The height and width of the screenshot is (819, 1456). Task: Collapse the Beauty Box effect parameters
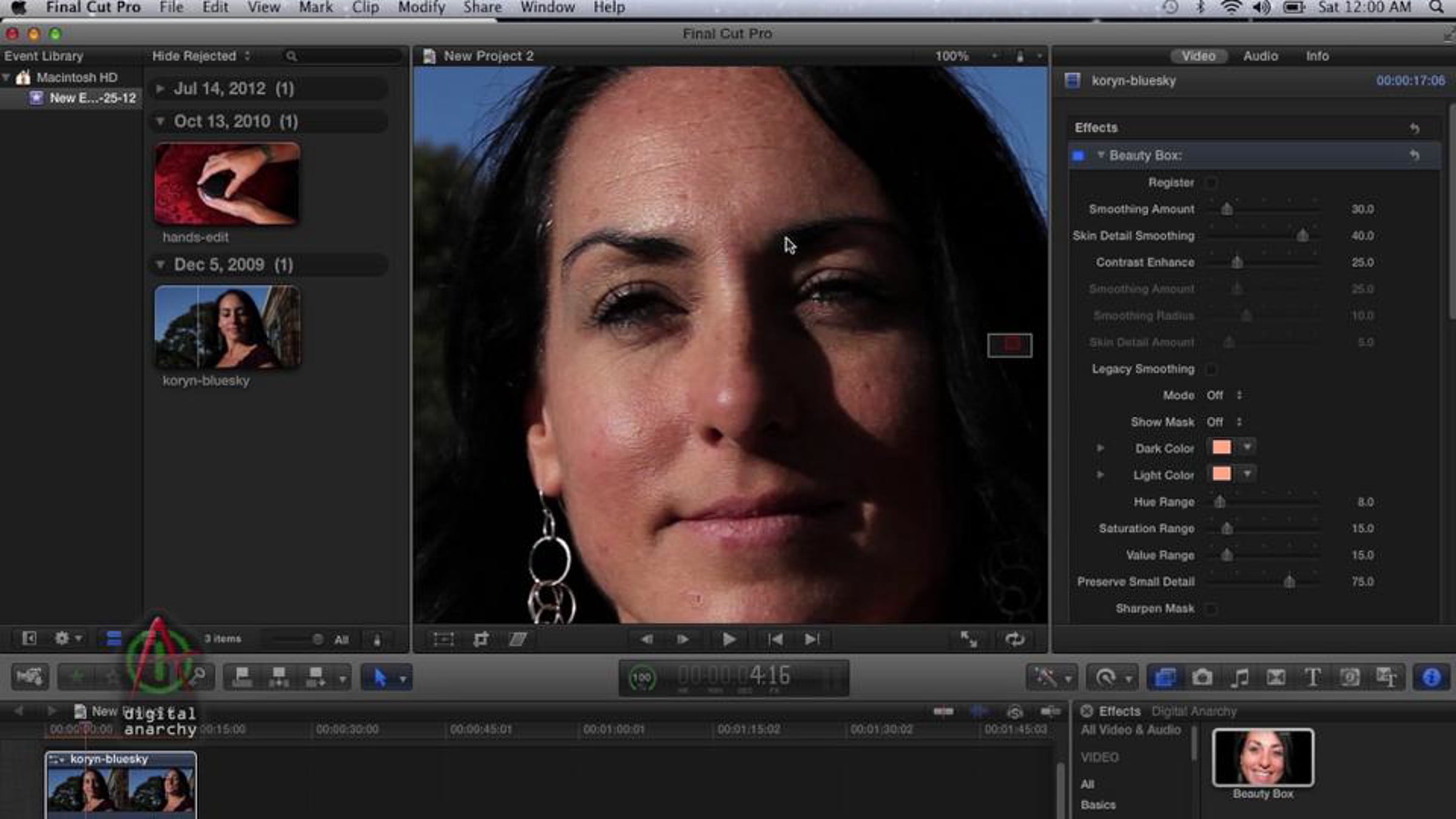(x=1100, y=155)
